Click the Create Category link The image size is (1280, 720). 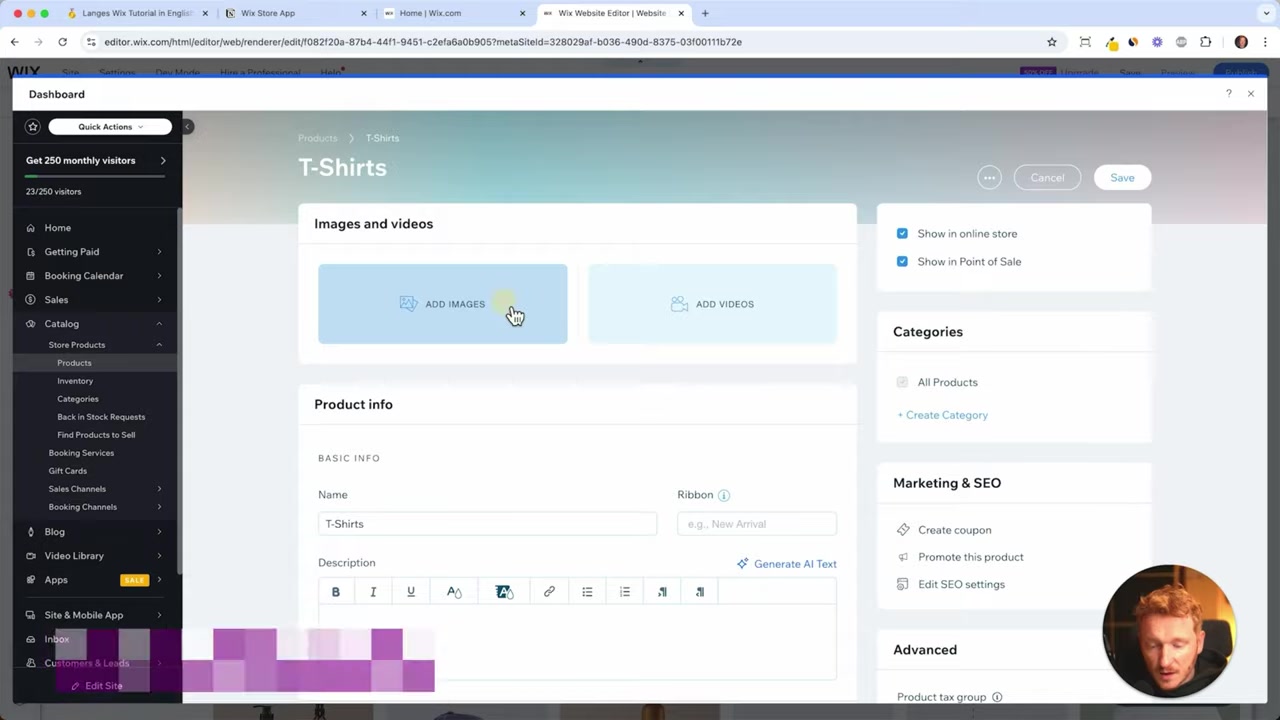[x=942, y=415]
